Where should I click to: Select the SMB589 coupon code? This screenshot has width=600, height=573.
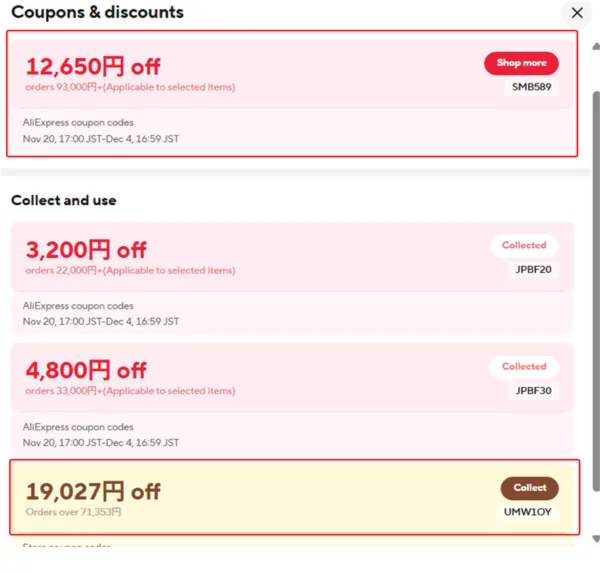click(x=532, y=87)
